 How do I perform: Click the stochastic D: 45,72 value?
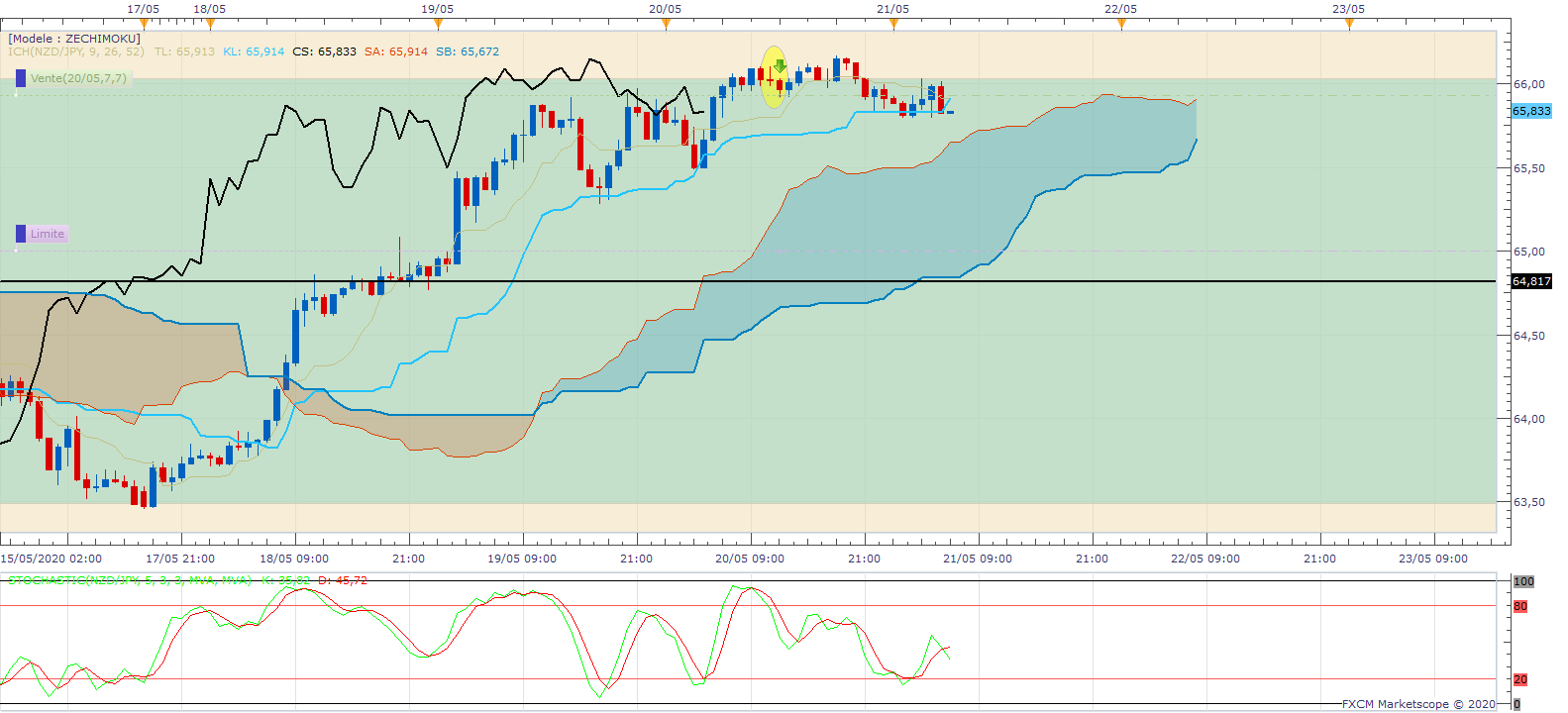(x=343, y=580)
